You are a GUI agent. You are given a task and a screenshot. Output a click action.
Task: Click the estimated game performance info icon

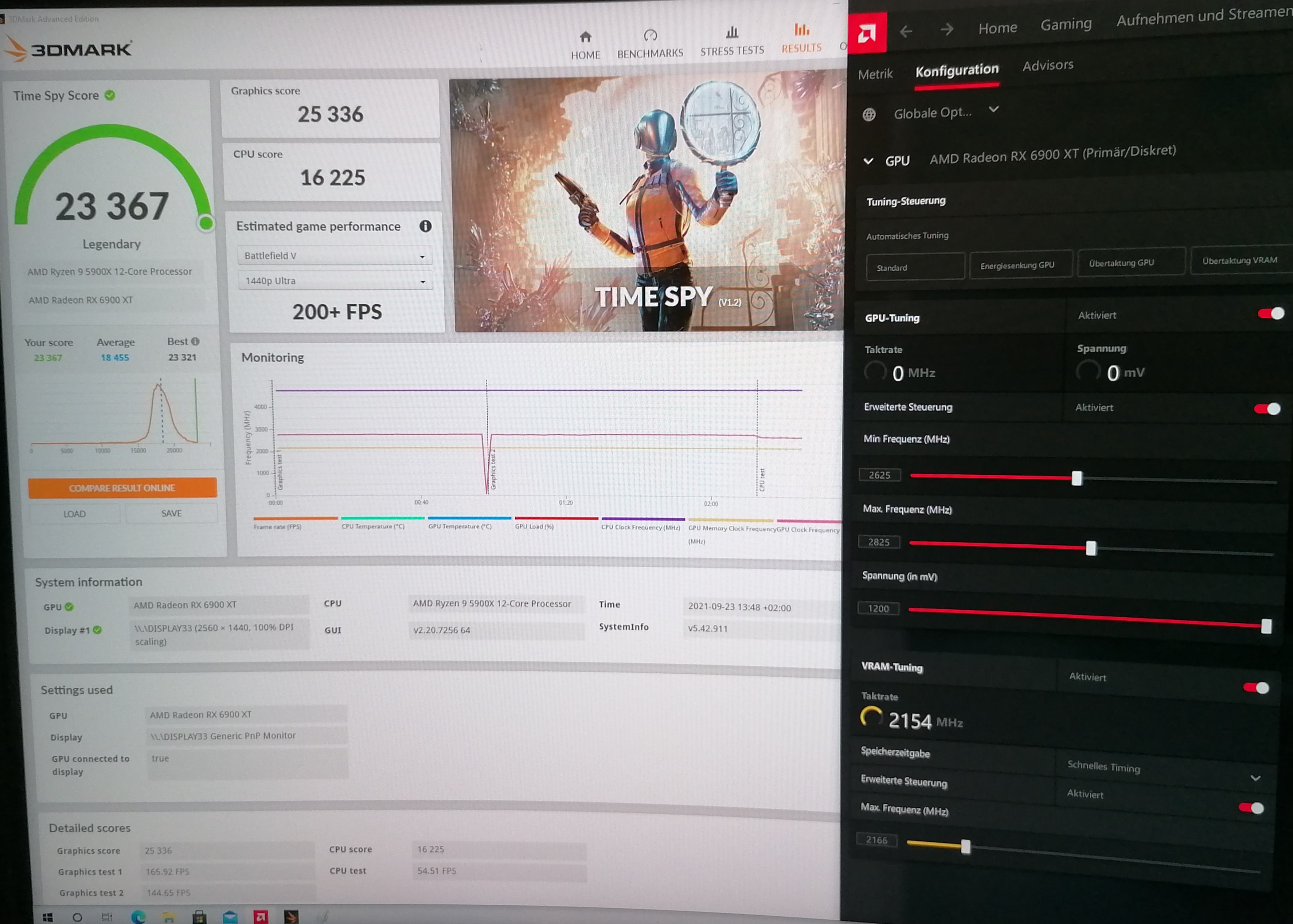coord(425,226)
